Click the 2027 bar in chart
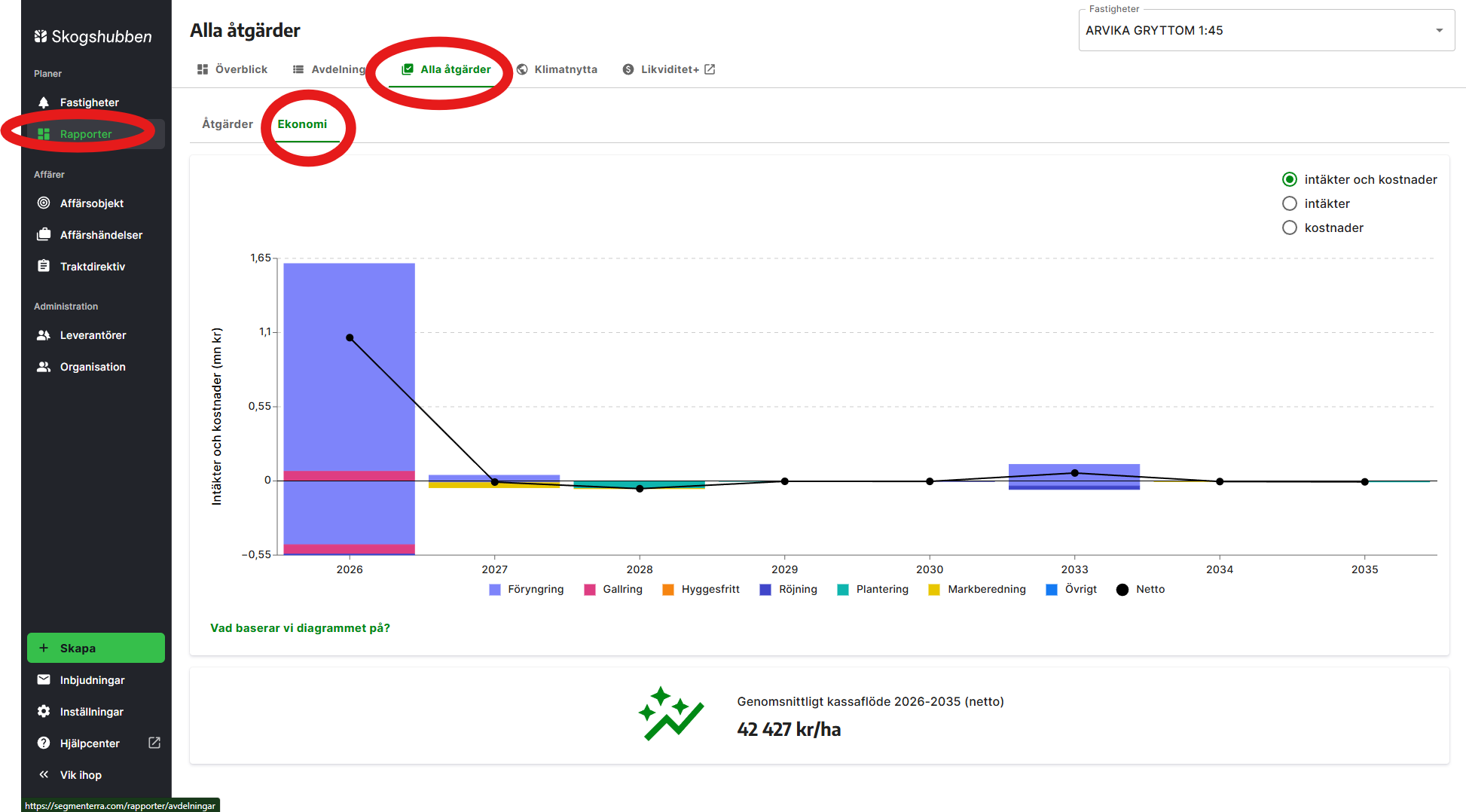The width and height of the screenshot is (1466, 812). pyautogui.click(x=494, y=481)
